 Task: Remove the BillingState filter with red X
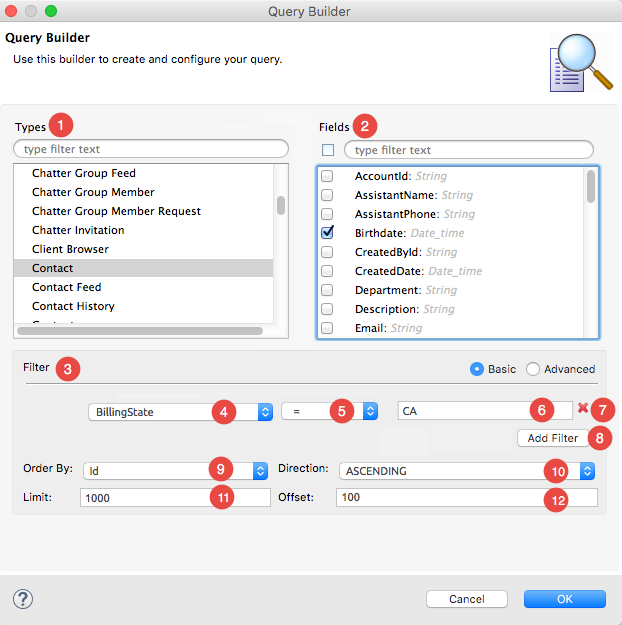tap(583, 408)
